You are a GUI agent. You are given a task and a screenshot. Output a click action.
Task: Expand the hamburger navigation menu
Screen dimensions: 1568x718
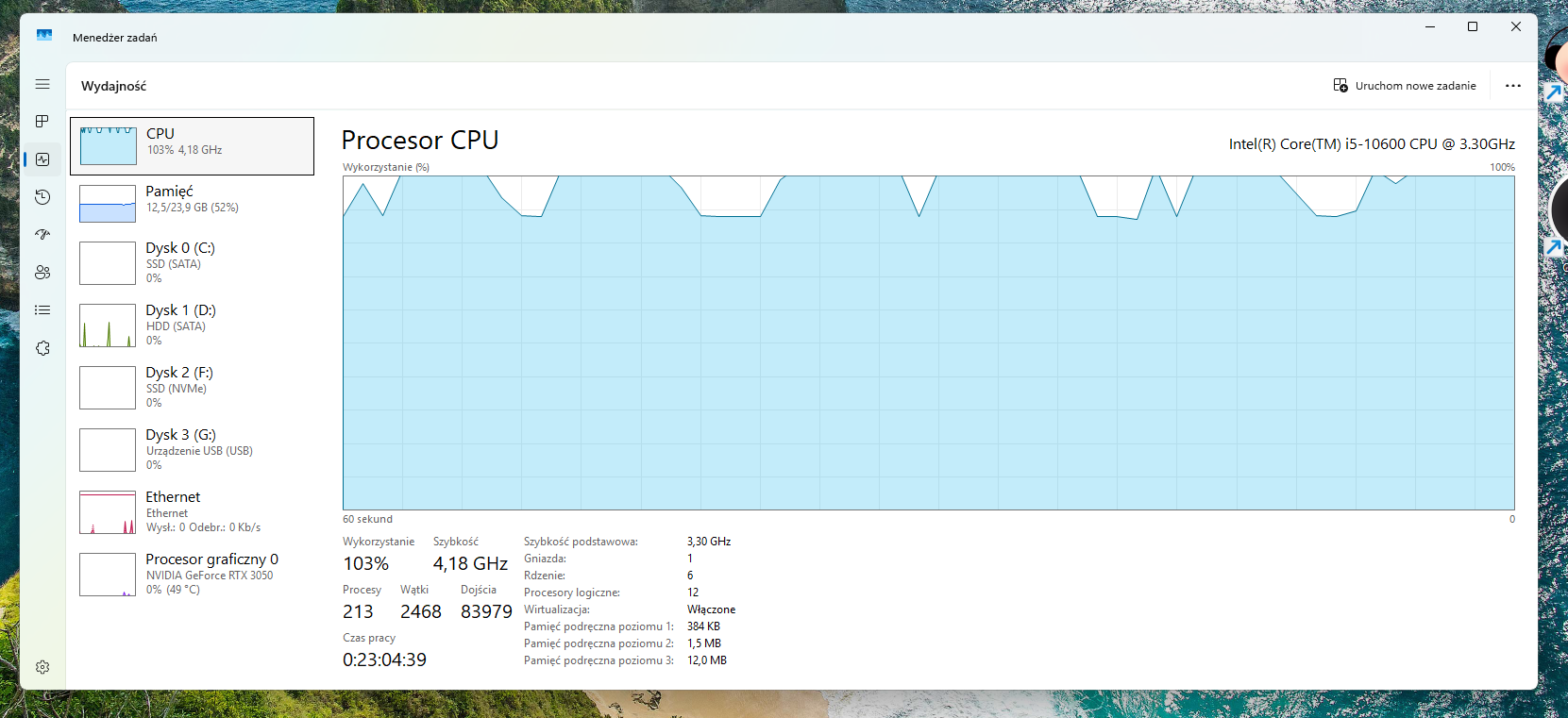42,84
